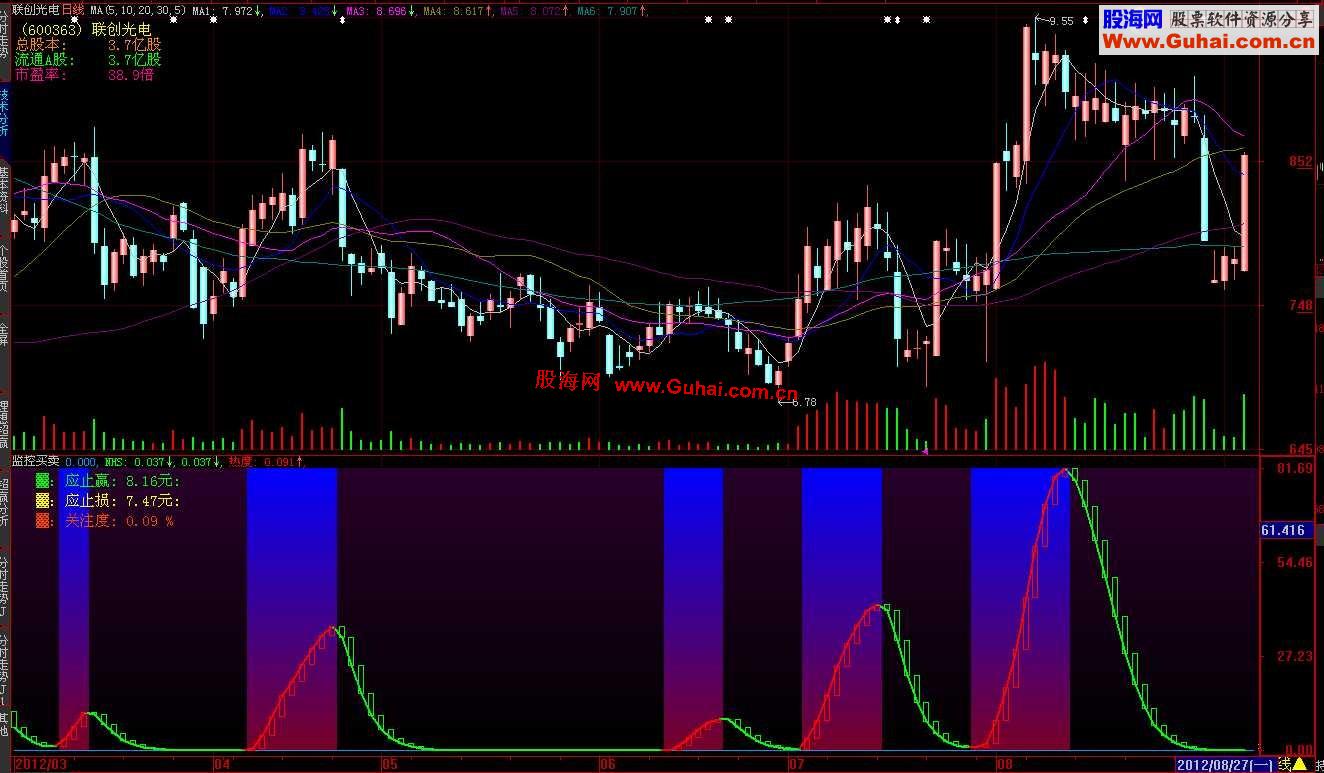Viewport: 1324px width, 773px height.
Task: Click the 总股本 3.7亿股 line
Action: click(87, 44)
